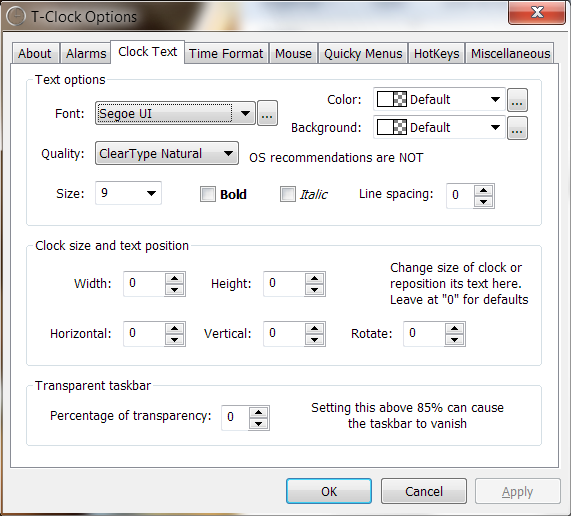Click the Color dropdown's swatch preview

391,99
